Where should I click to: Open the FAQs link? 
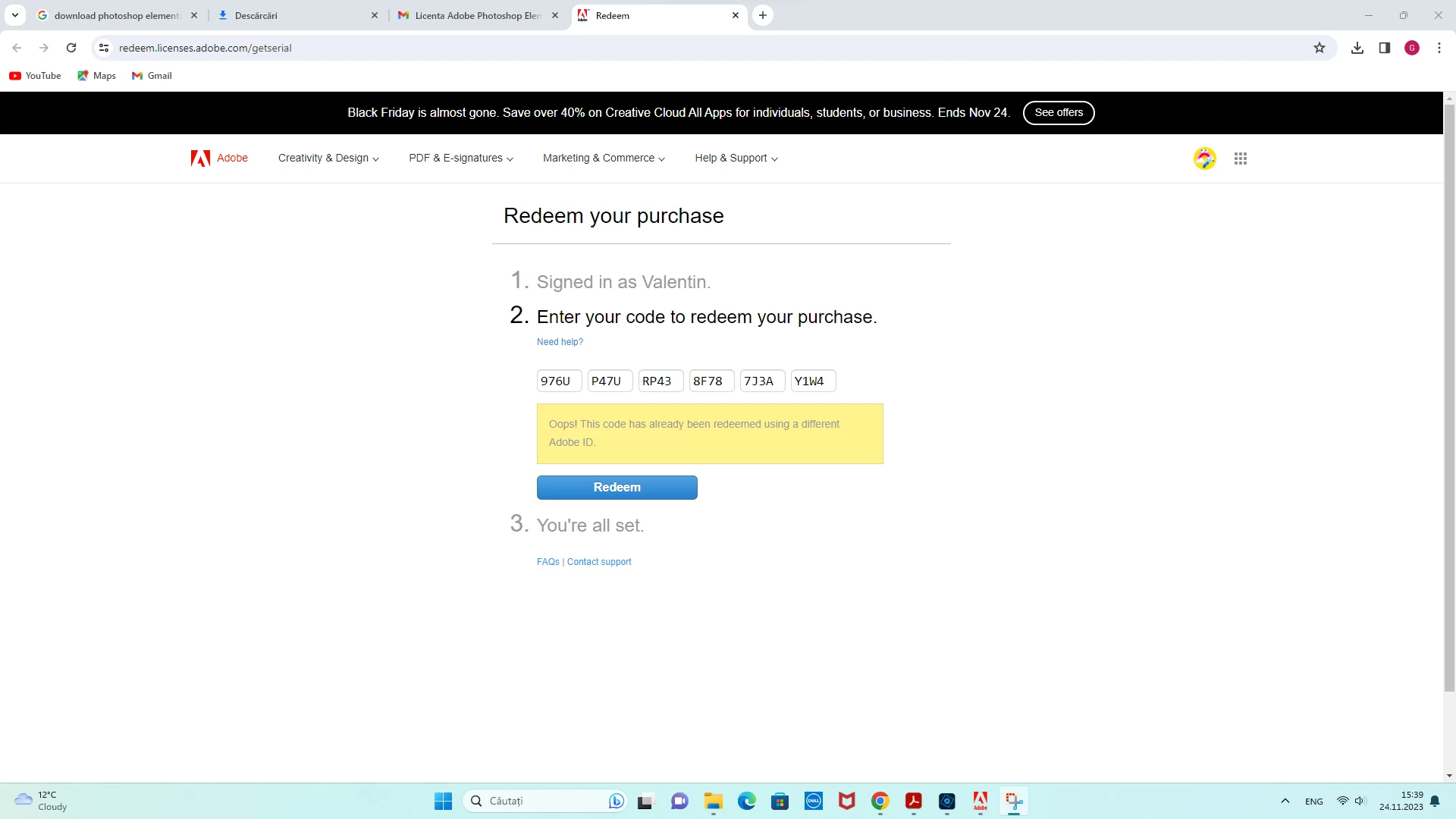click(548, 562)
